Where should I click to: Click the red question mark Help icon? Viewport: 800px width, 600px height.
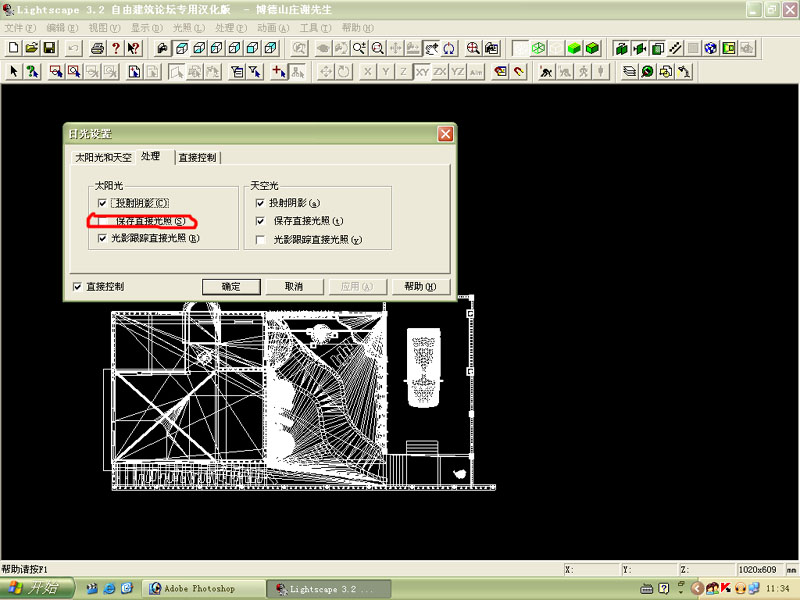[116, 48]
